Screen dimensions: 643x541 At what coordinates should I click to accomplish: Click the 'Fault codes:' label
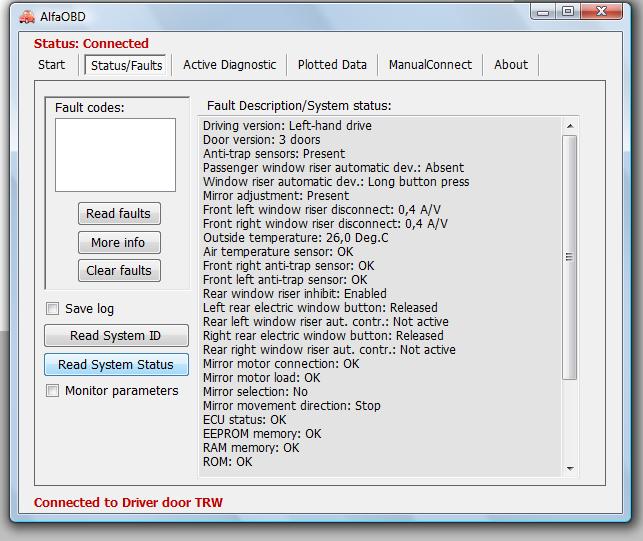click(x=89, y=107)
